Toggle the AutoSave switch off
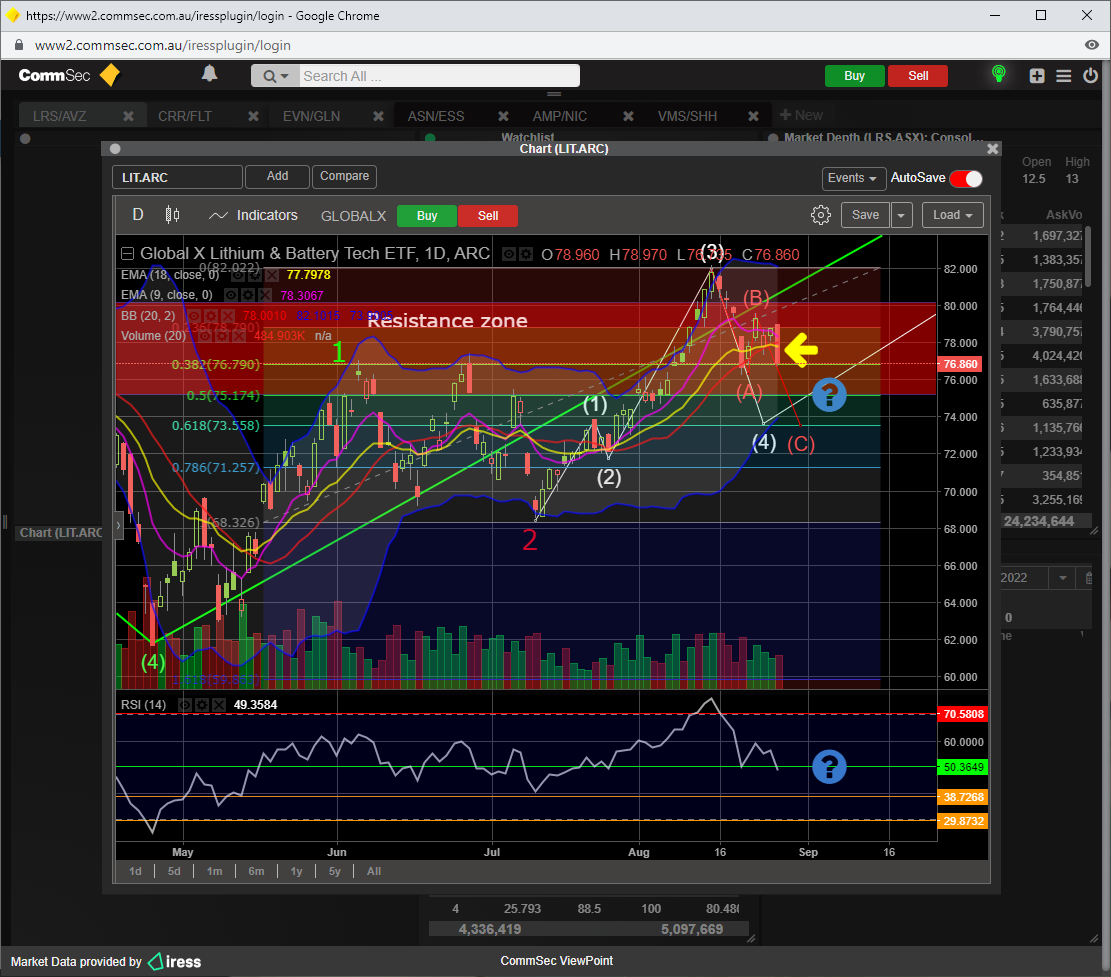Image resolution: width=1111 pixels, height=977 pixels. tap(965, 178)
